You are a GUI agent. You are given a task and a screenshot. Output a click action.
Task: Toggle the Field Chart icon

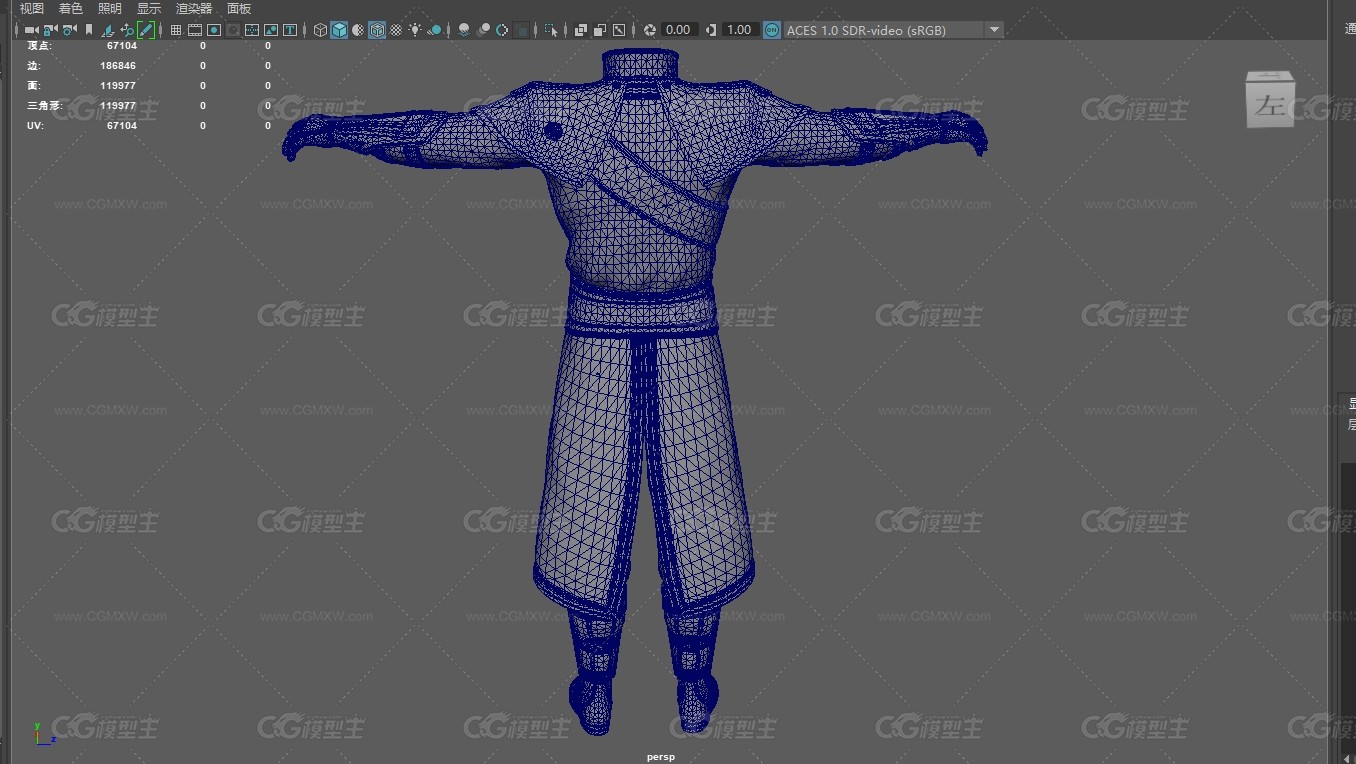pos(252,30)
